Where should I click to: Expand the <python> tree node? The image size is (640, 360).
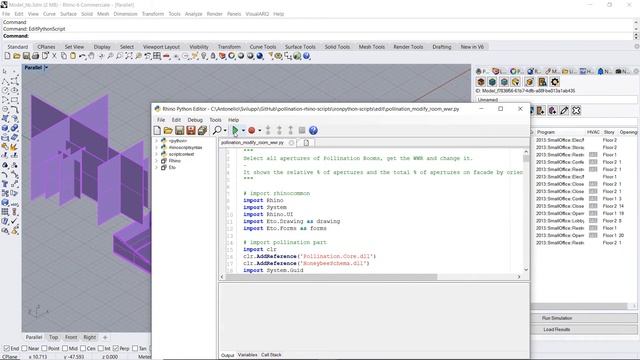(156, 141)
